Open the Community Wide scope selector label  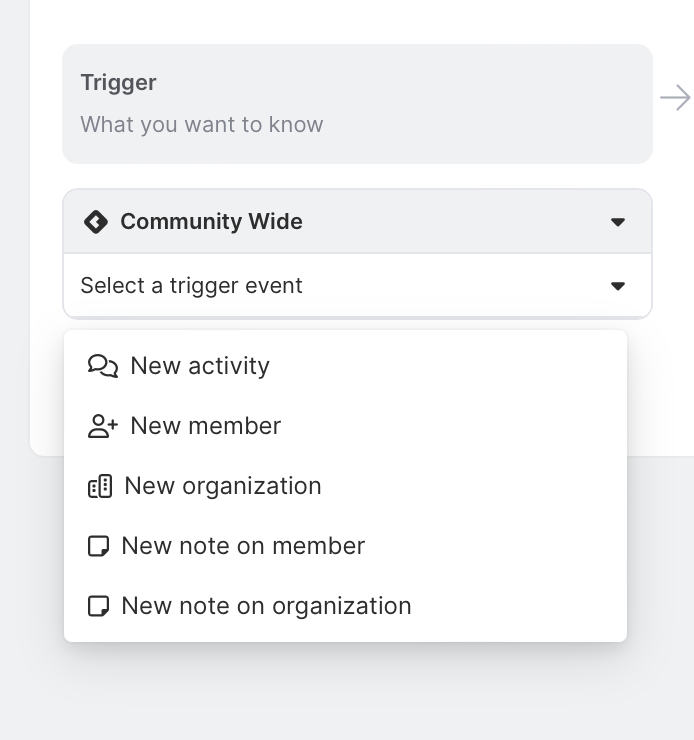(x=211, y=222)
